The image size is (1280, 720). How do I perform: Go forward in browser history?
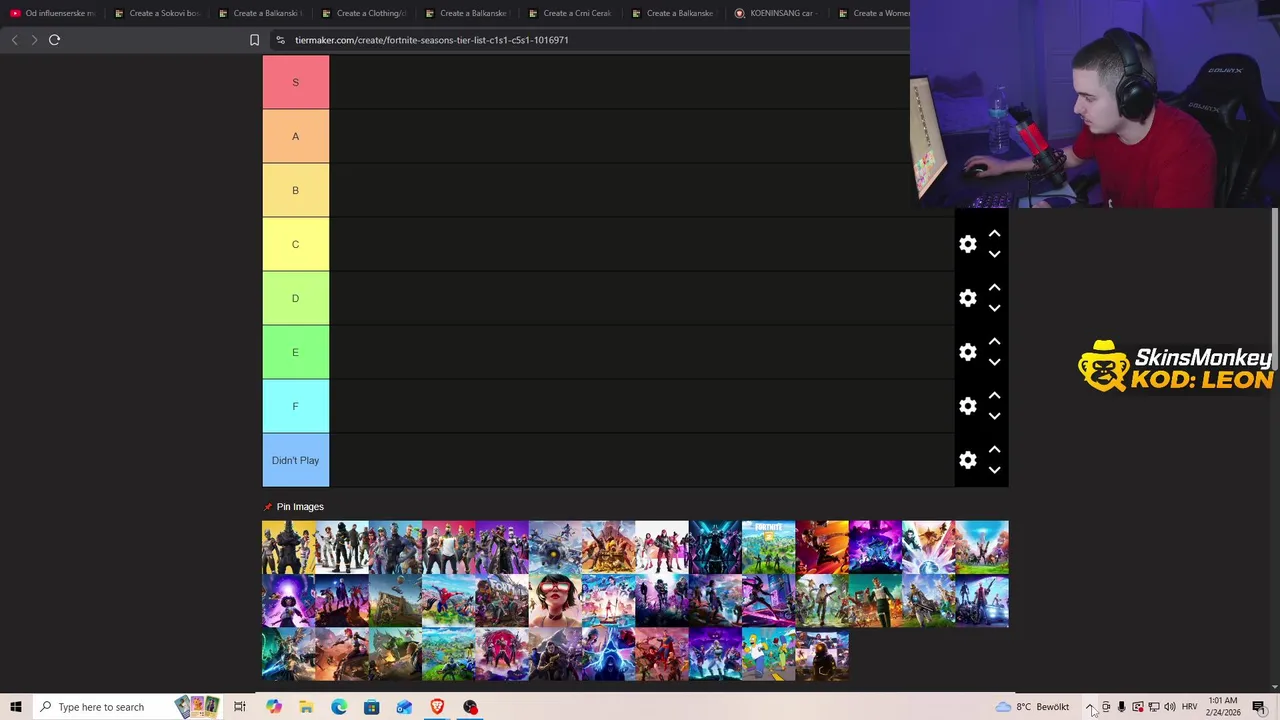click(34, 40)
